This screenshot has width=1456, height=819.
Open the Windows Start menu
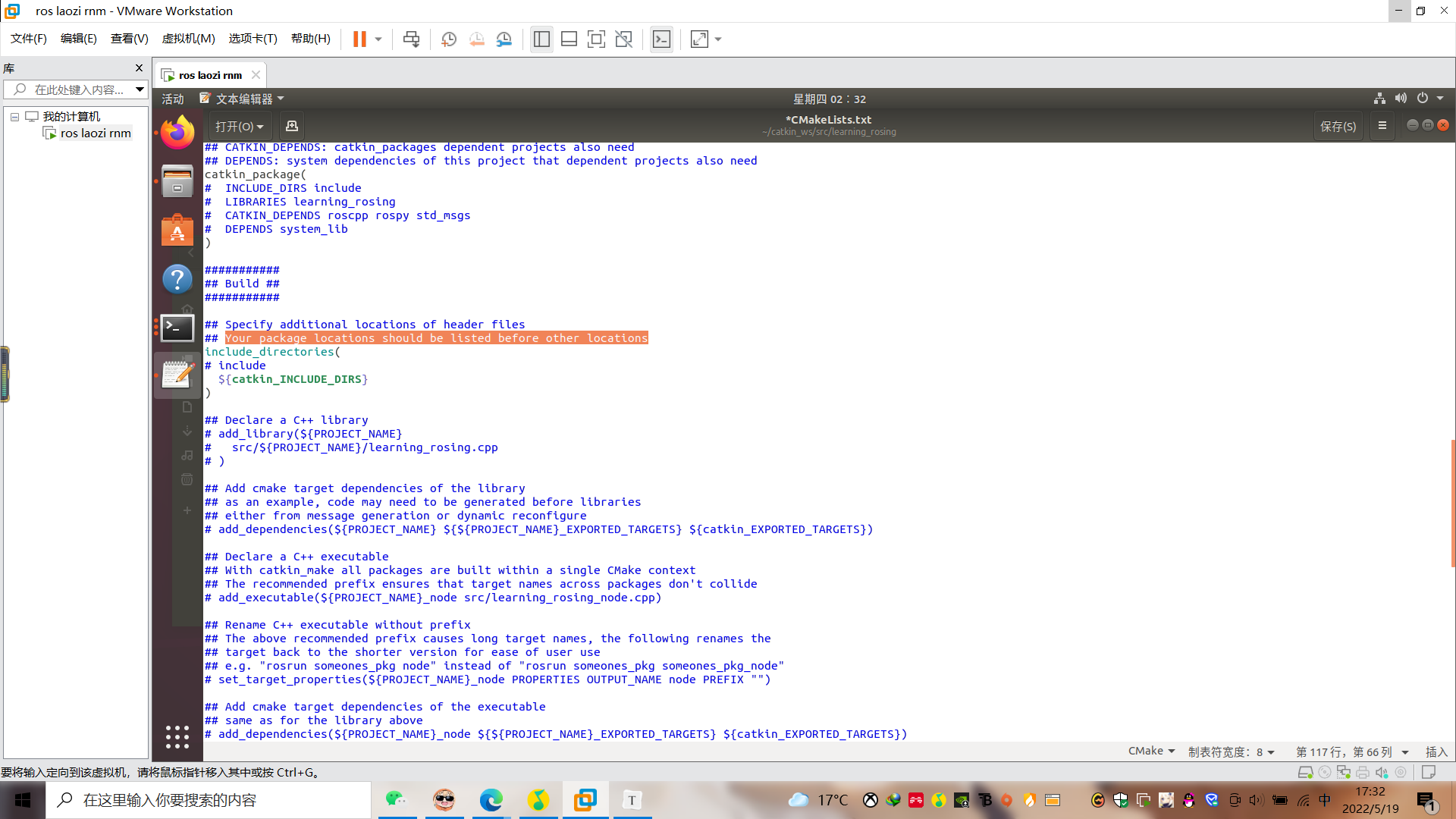click(23, 800)
